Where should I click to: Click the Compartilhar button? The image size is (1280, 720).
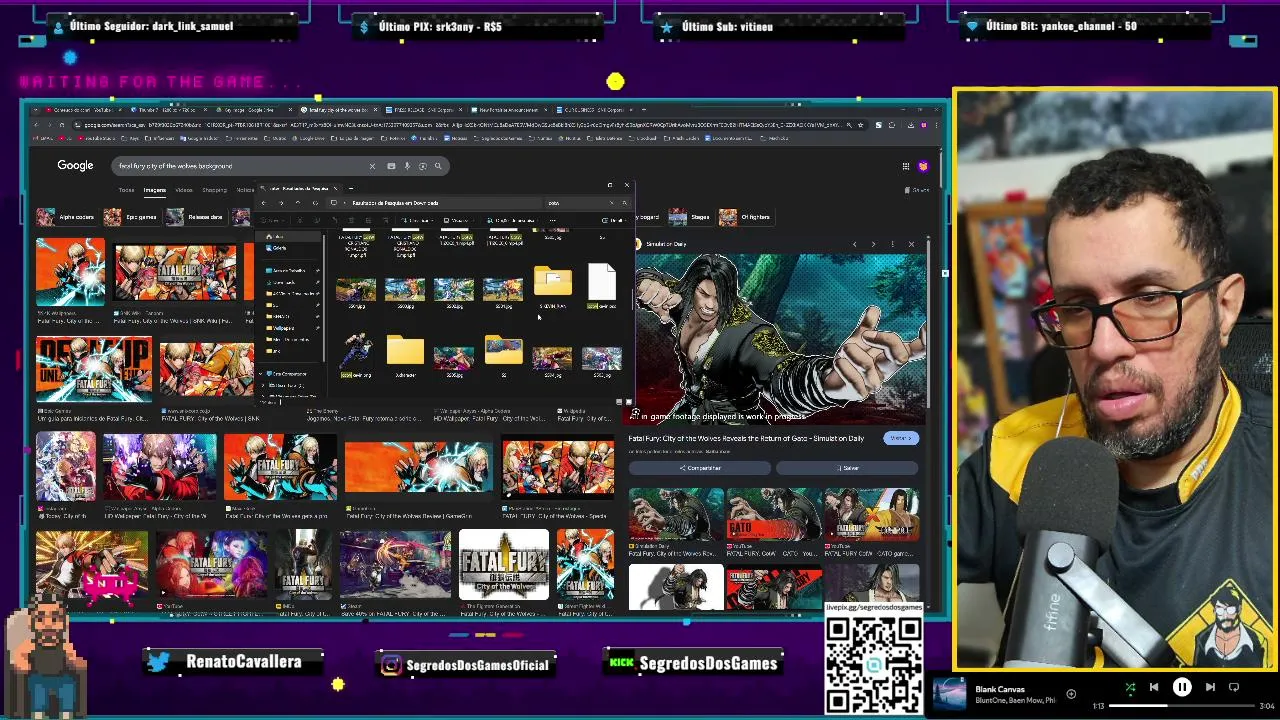pyautogui.click(x=700, y=468)
